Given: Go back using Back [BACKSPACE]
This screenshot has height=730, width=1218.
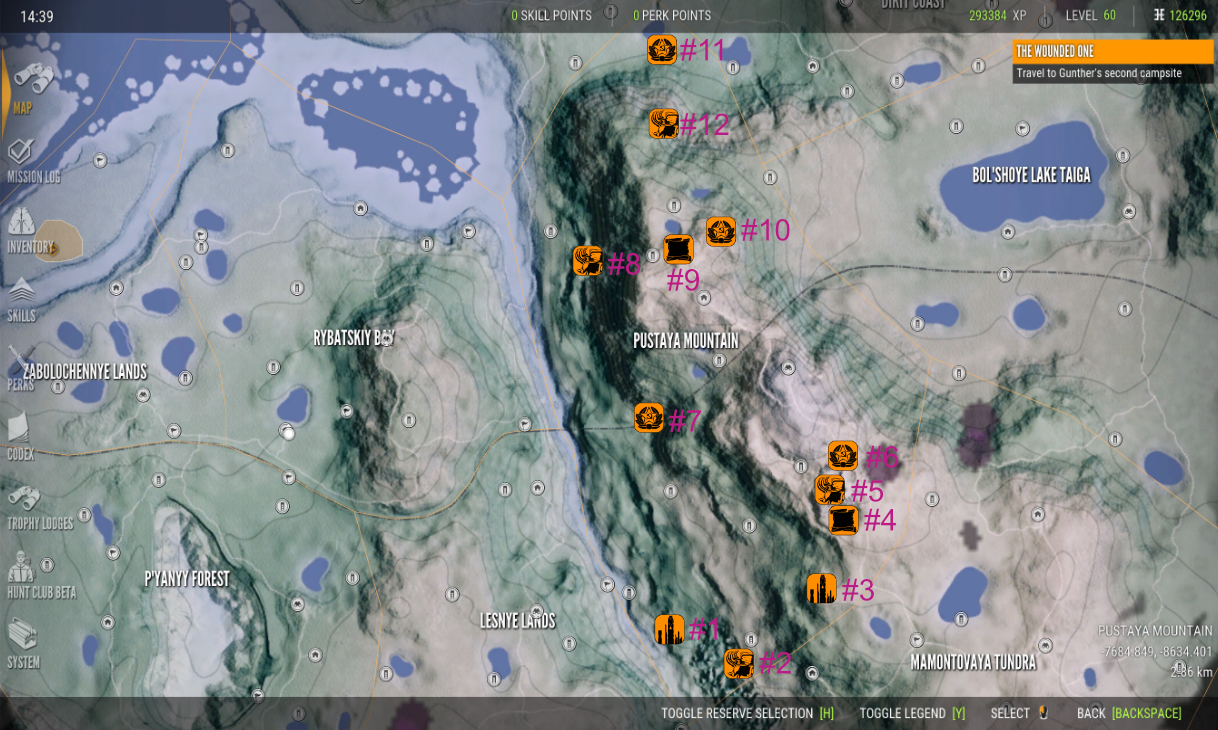Looking at the screenshot, I should click(x=1129, y=713).
